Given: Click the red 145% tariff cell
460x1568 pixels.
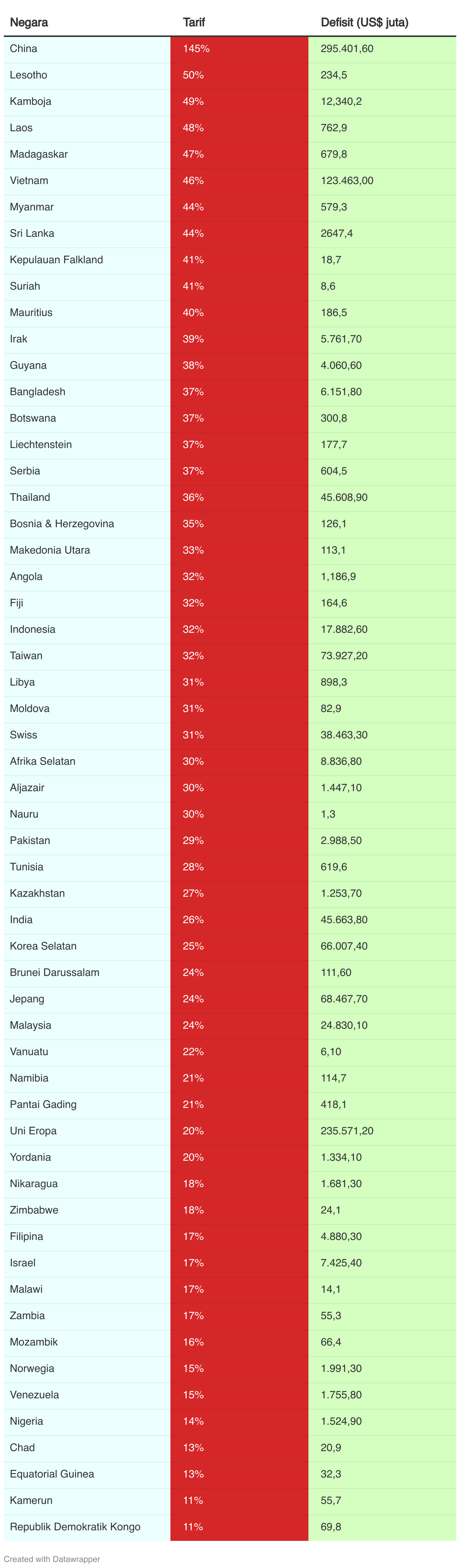Looking at the screenshot, I should coord(239,49).
